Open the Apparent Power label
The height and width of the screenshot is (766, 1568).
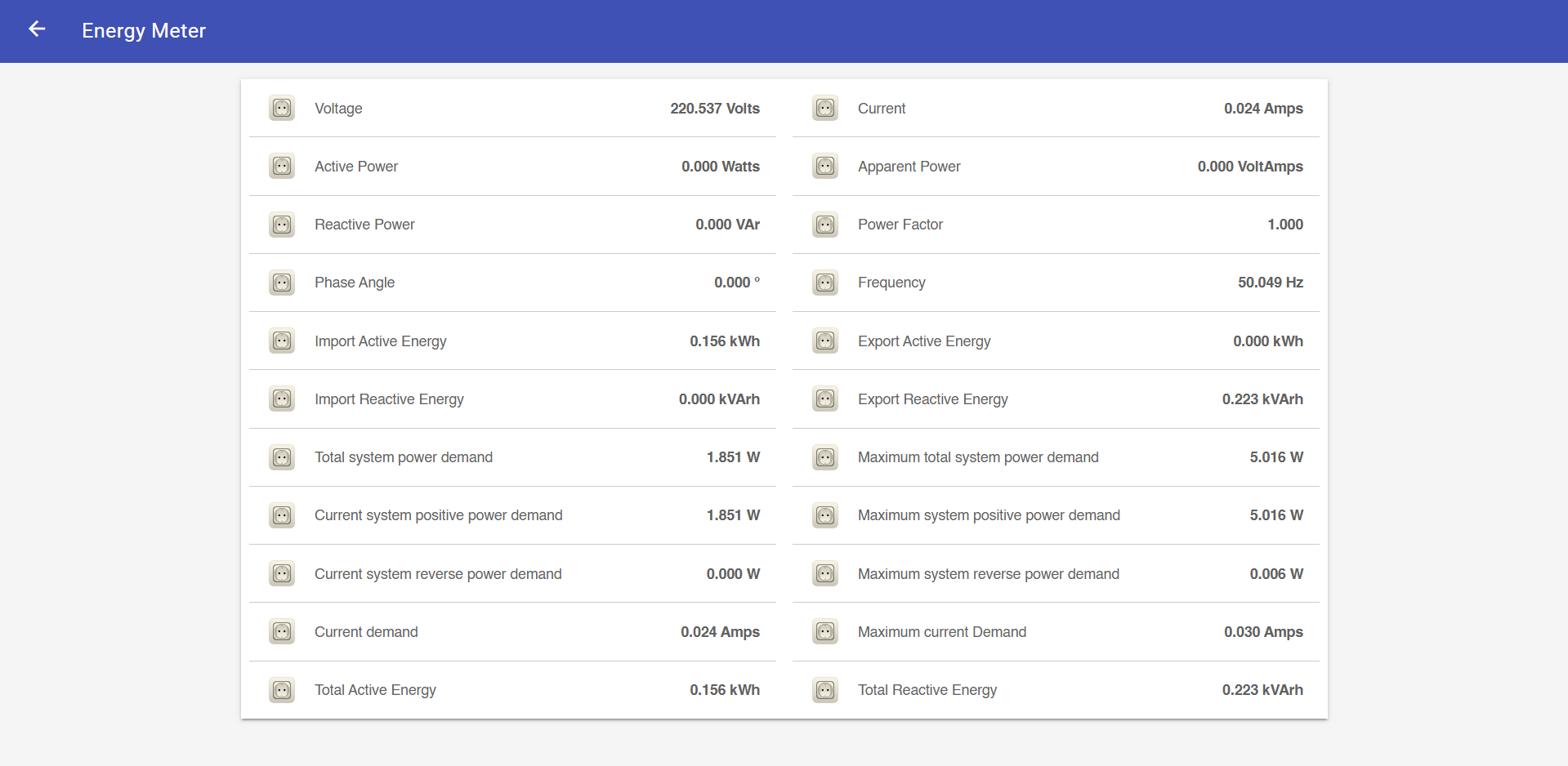pyautogui.click(x=909, y=167)
